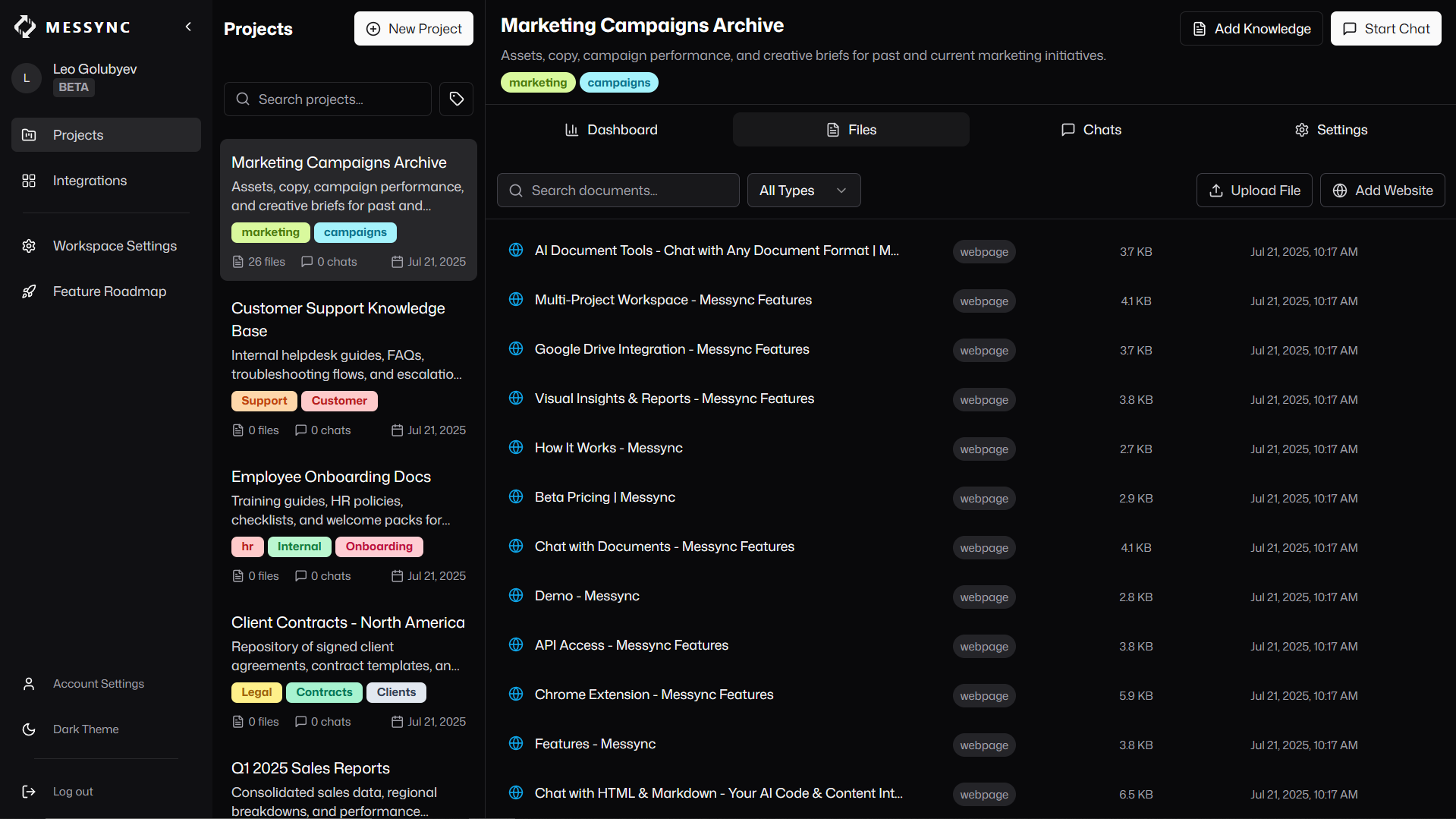Click the globe icon for Chrome Extension
Screen dimensions: 1456x819
coord(516,695)
